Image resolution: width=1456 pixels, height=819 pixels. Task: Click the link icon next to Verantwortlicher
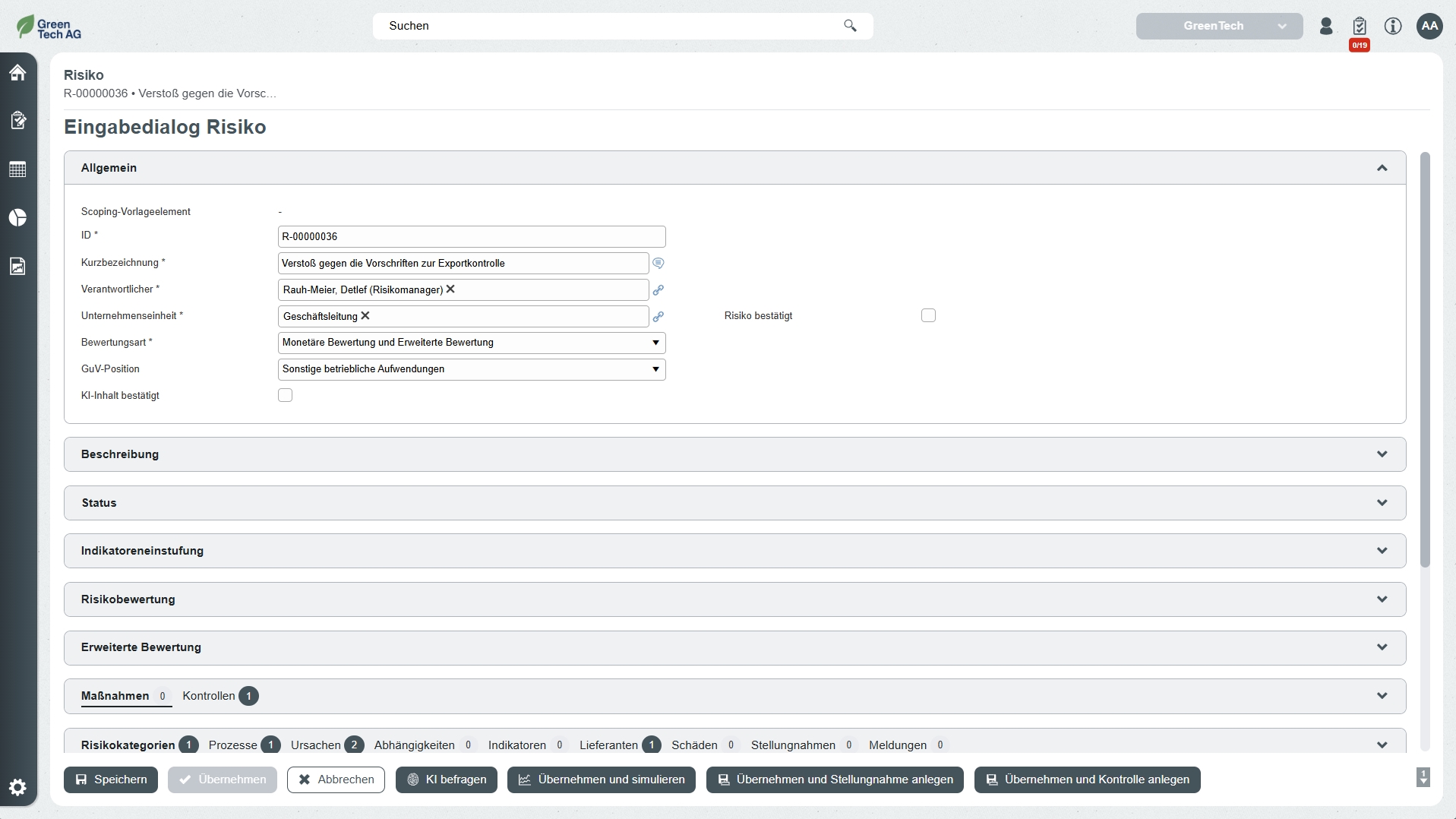coord(659,290)
